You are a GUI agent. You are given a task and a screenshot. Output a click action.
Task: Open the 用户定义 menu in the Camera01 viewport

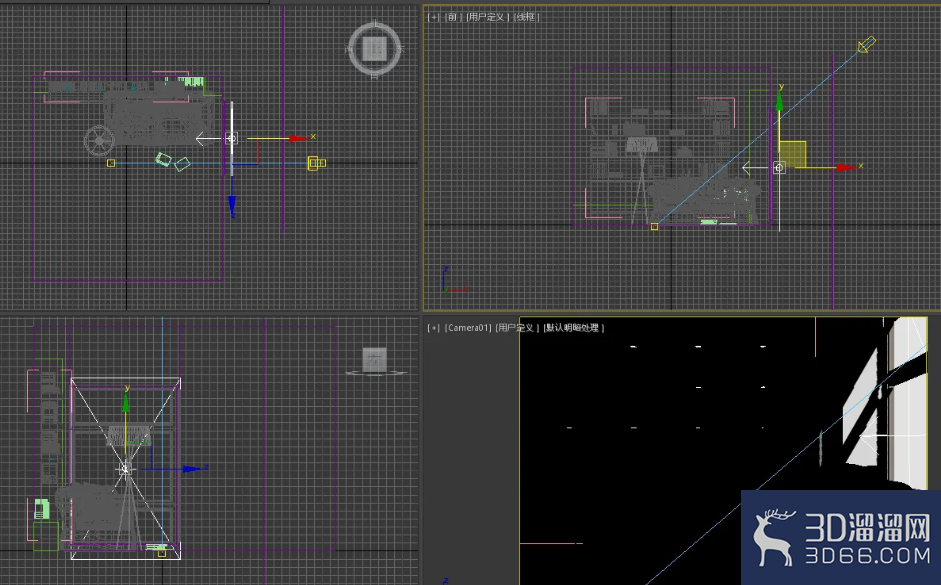click(516, 328)
